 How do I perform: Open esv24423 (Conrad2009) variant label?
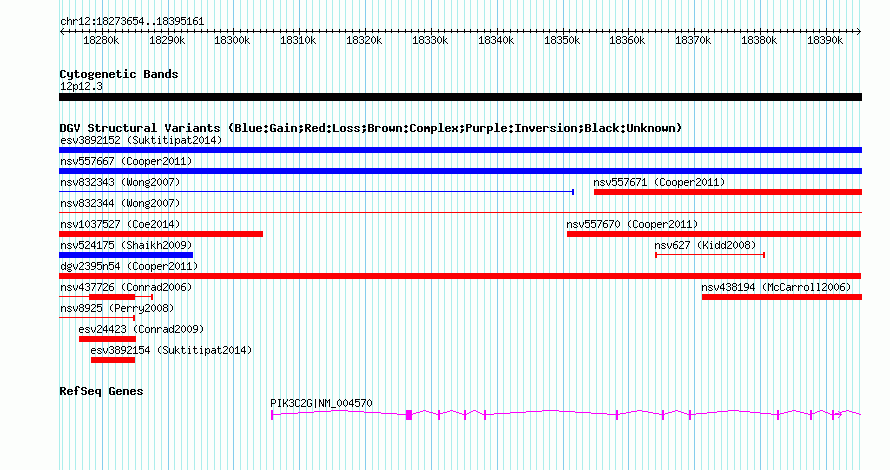(141, 329)
